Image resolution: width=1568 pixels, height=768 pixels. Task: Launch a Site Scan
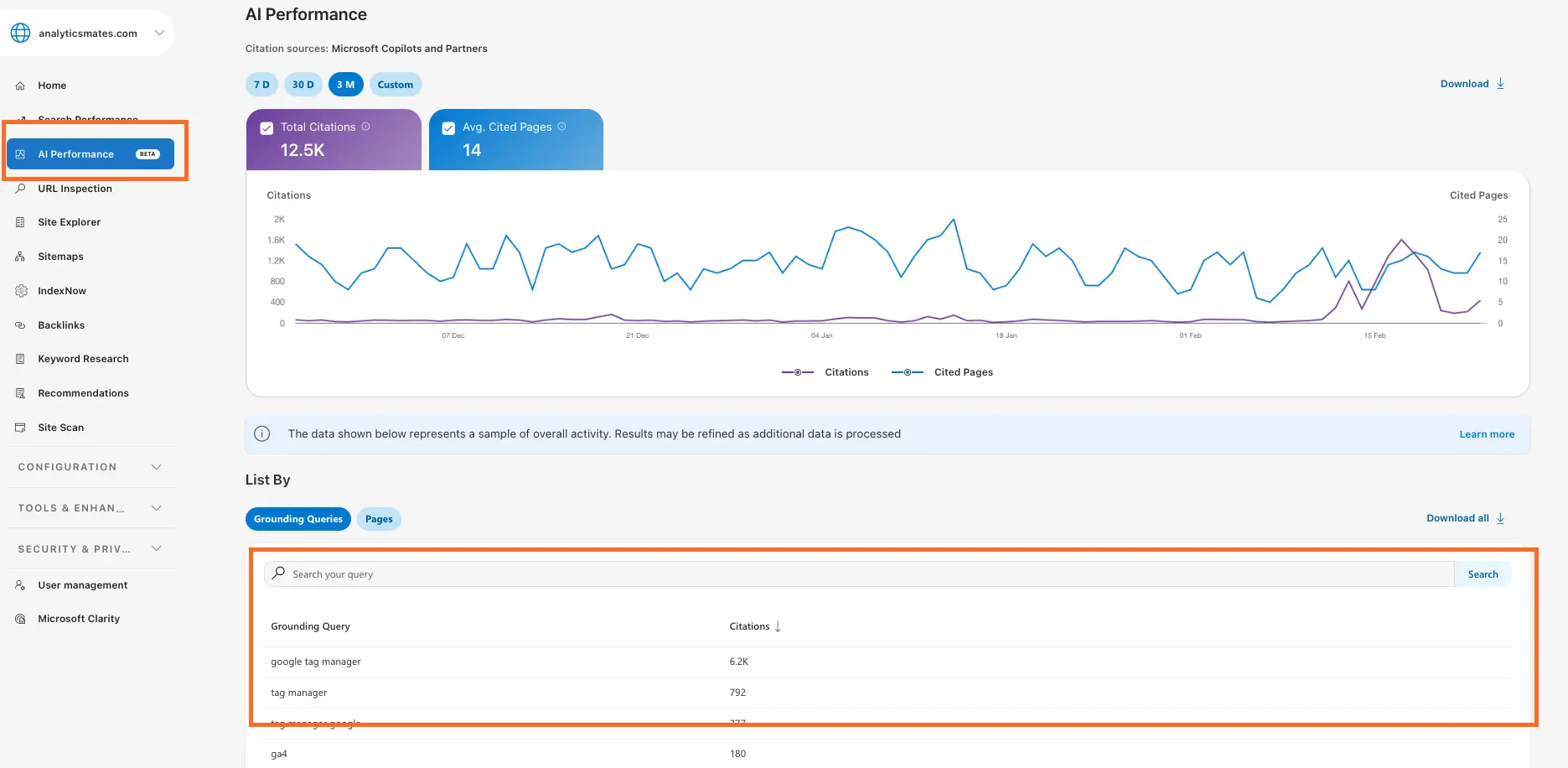pos(60,427)
